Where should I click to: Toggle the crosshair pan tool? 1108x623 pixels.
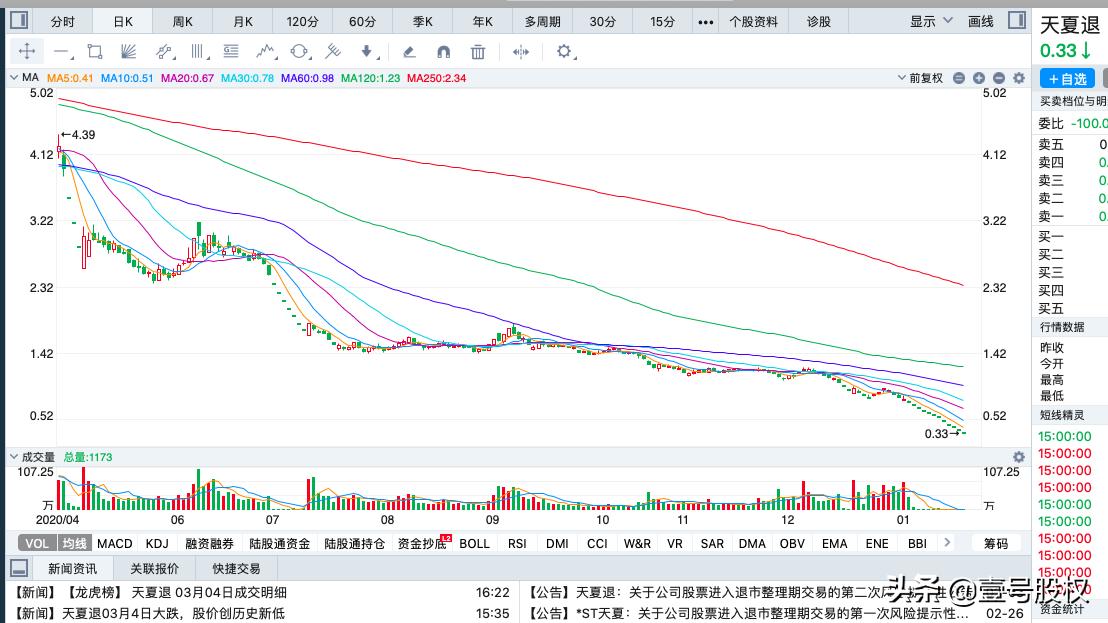point(26,53)
